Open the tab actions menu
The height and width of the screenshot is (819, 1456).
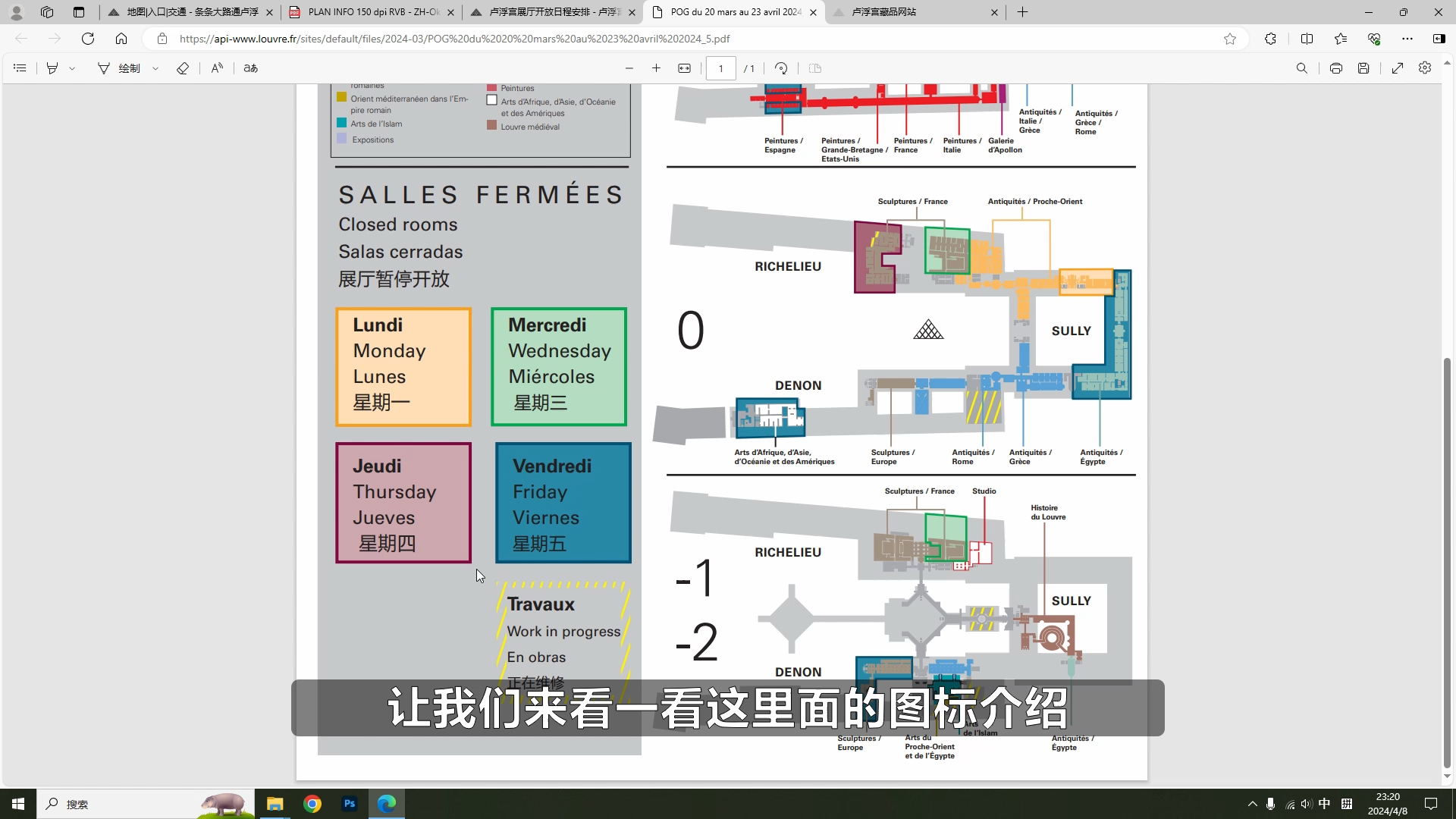[x=79, y=12]
